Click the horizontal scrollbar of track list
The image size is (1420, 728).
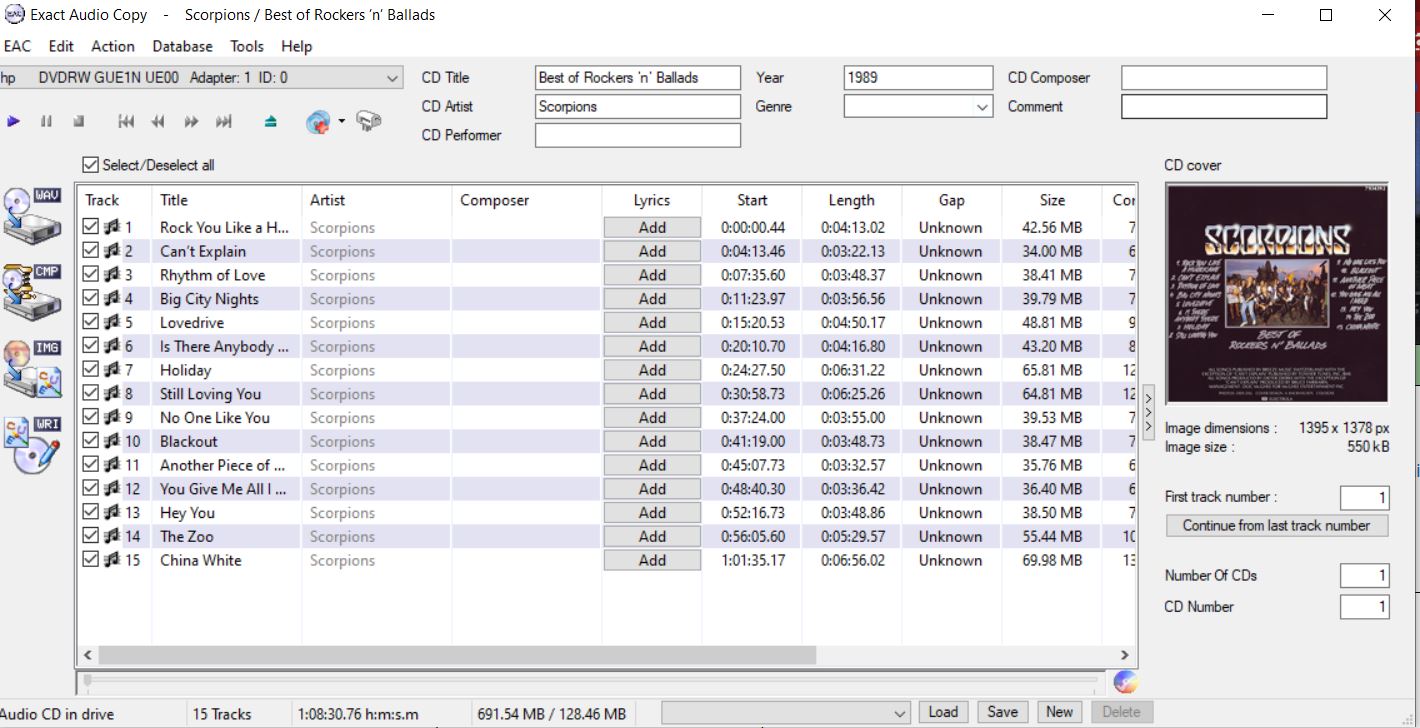pyautogui.click(x=457, y=655)
